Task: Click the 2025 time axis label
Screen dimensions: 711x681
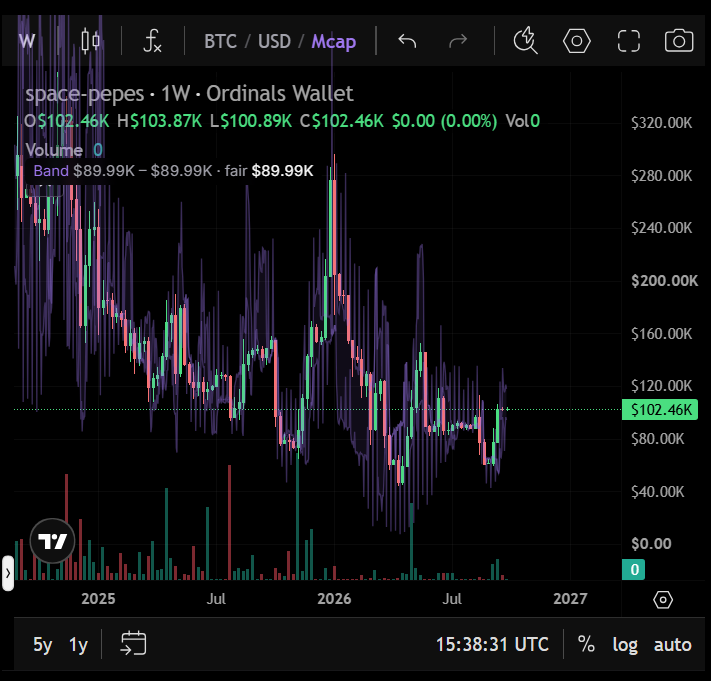Action: (x=98, y=599)
